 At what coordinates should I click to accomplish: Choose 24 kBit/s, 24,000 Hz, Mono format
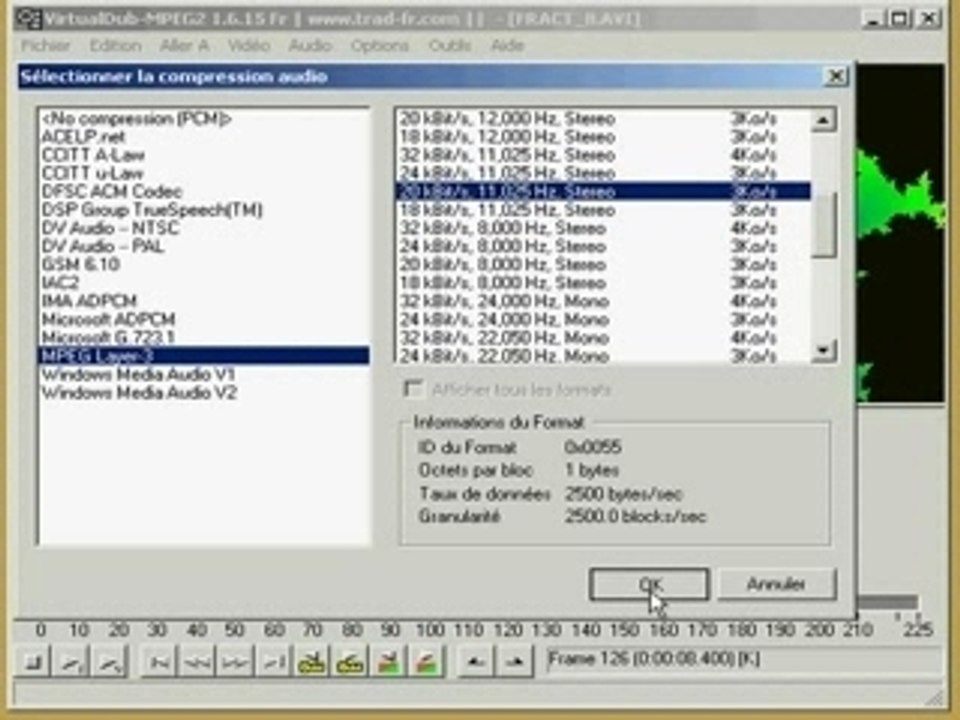[x=603, y=320]
